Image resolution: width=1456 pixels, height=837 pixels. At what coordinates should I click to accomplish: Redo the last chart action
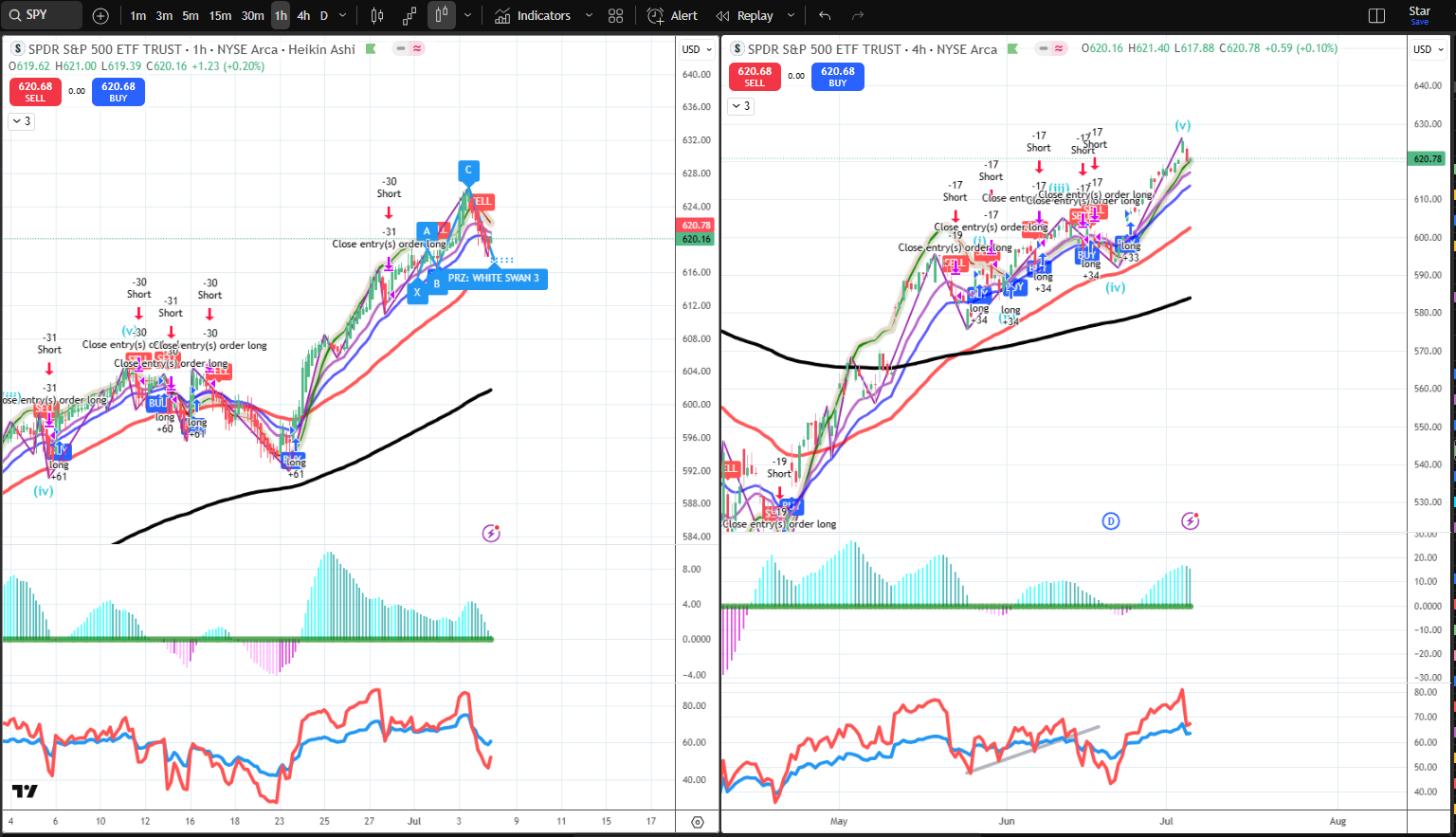858,16
